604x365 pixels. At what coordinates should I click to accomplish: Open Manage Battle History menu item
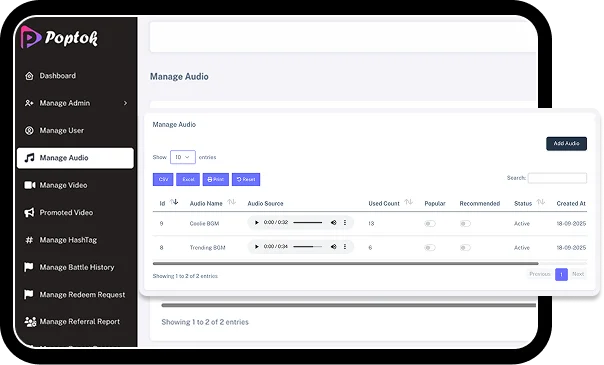(77, 267)
